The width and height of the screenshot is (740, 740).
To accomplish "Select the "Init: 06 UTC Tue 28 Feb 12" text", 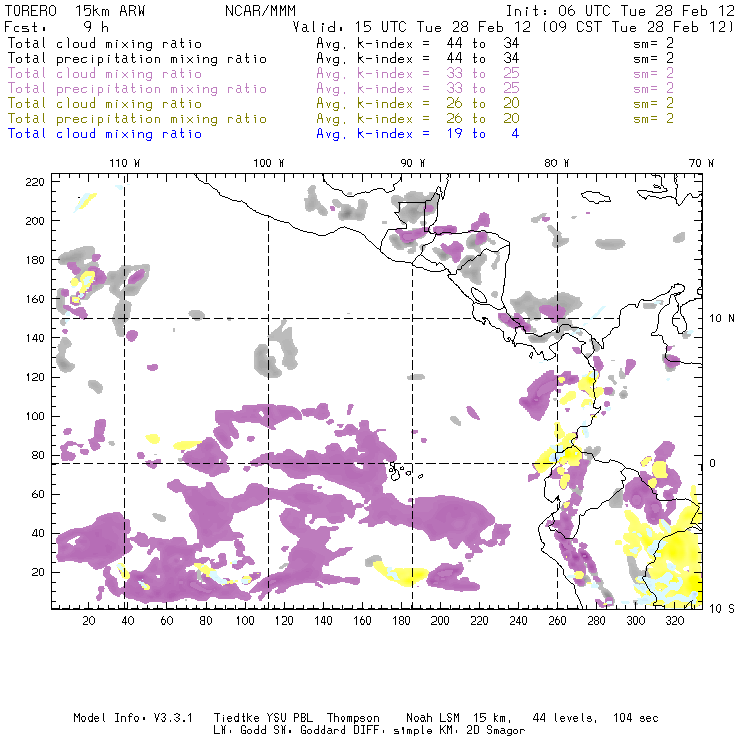I will point(621,11).
